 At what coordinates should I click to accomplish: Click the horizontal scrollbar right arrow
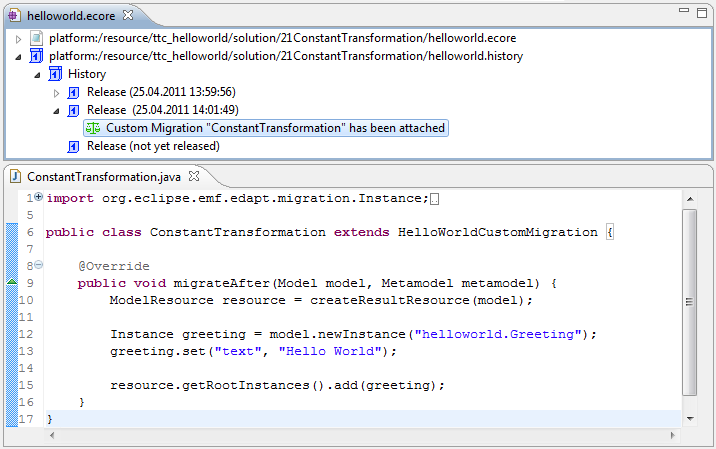point(673,435)
